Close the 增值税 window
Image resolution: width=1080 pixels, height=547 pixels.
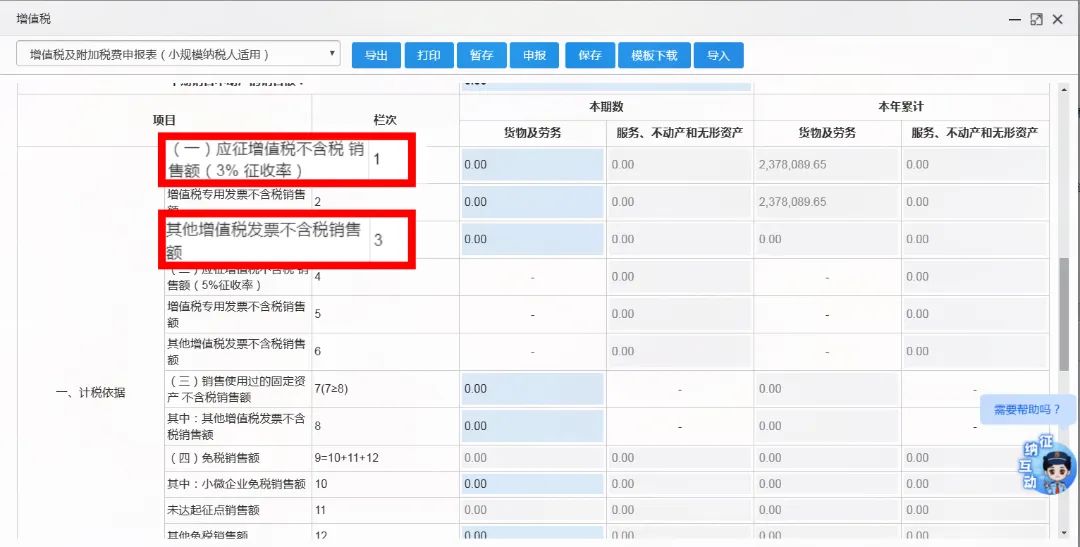click(x=1058, y=19)
